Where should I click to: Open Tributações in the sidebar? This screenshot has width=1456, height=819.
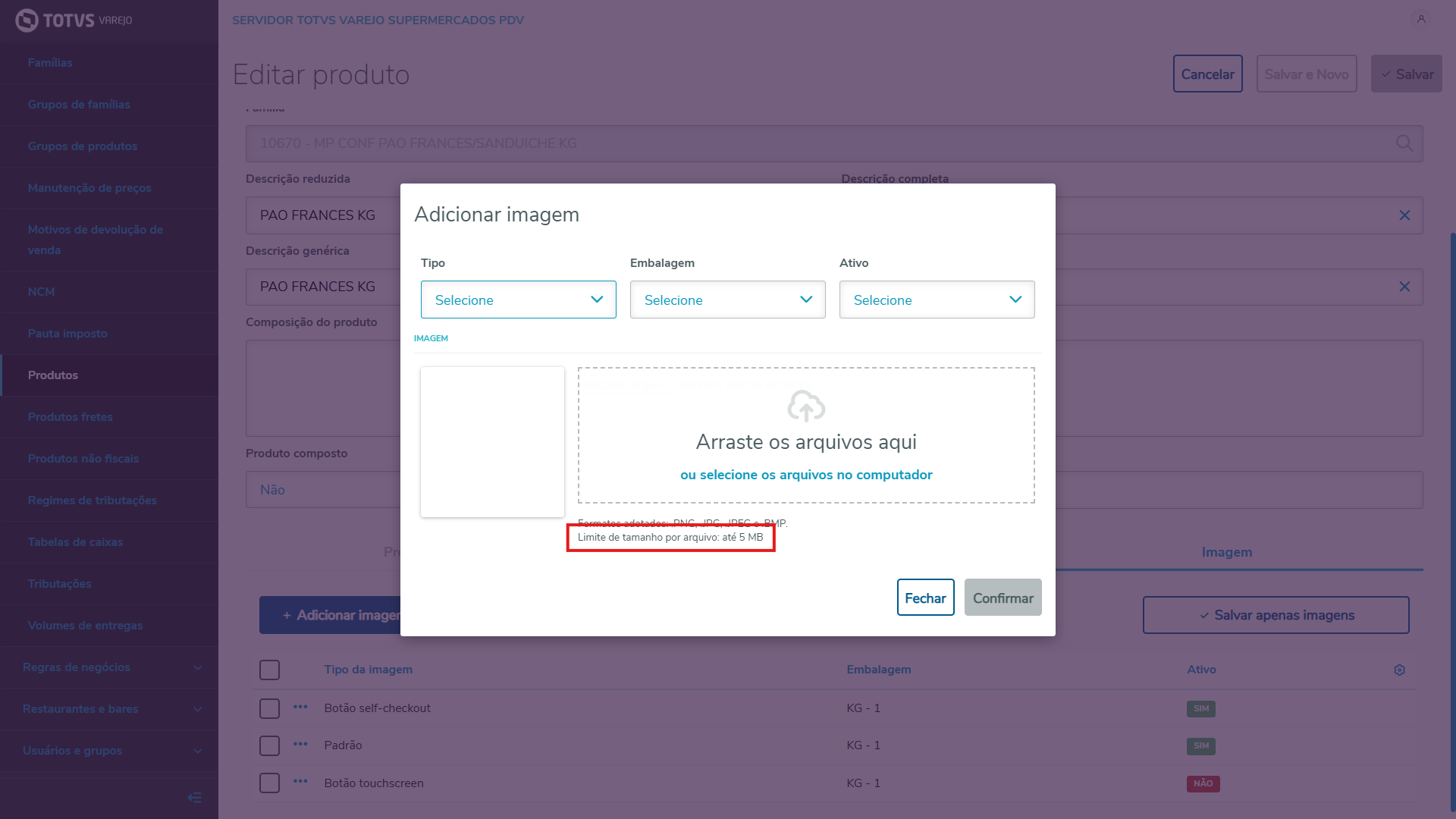[x=60, y=584]
